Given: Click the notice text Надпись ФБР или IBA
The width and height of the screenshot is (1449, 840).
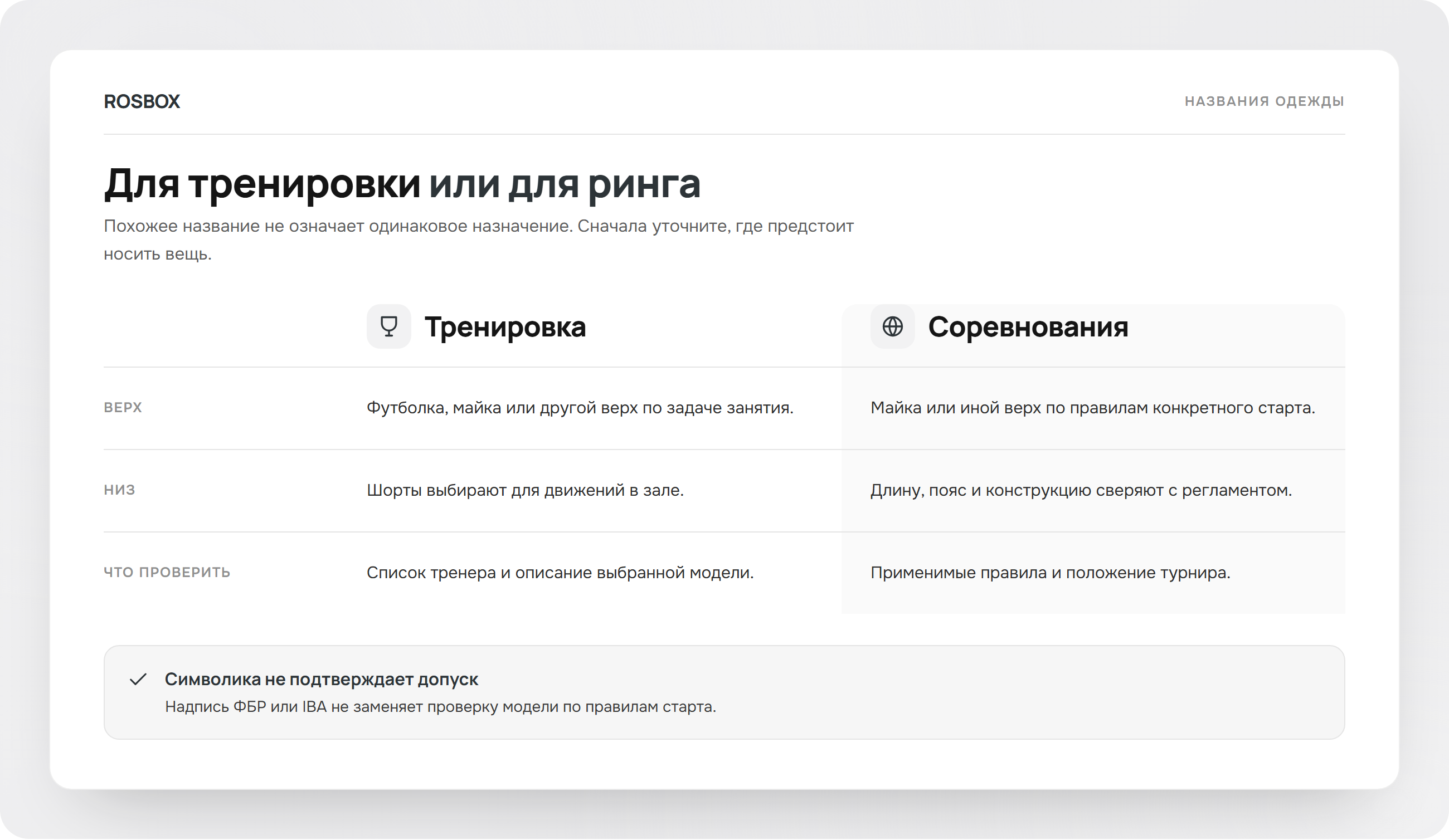Looking at the screenshot, I should tap(440, 707).
